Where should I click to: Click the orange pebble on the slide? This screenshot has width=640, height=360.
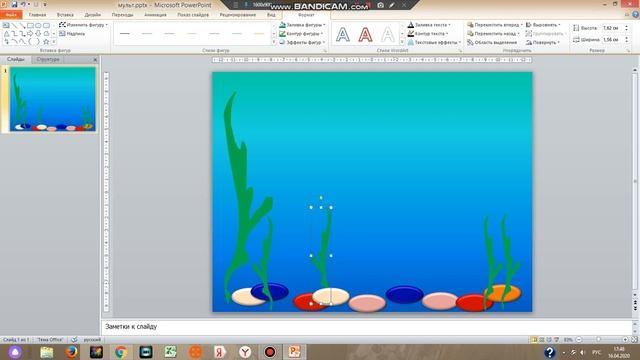point(503,293)
